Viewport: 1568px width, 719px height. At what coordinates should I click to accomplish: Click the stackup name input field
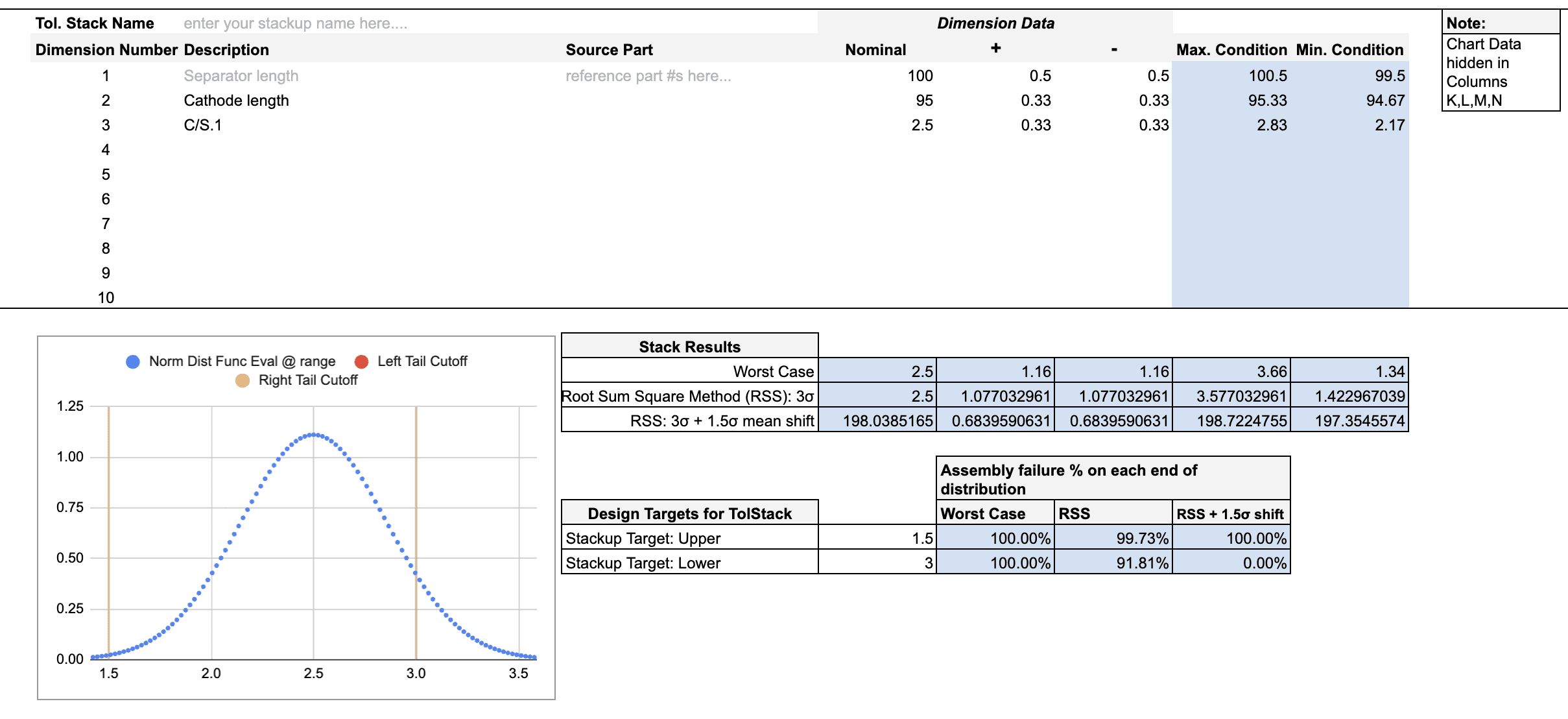click(x=296, y=23)
